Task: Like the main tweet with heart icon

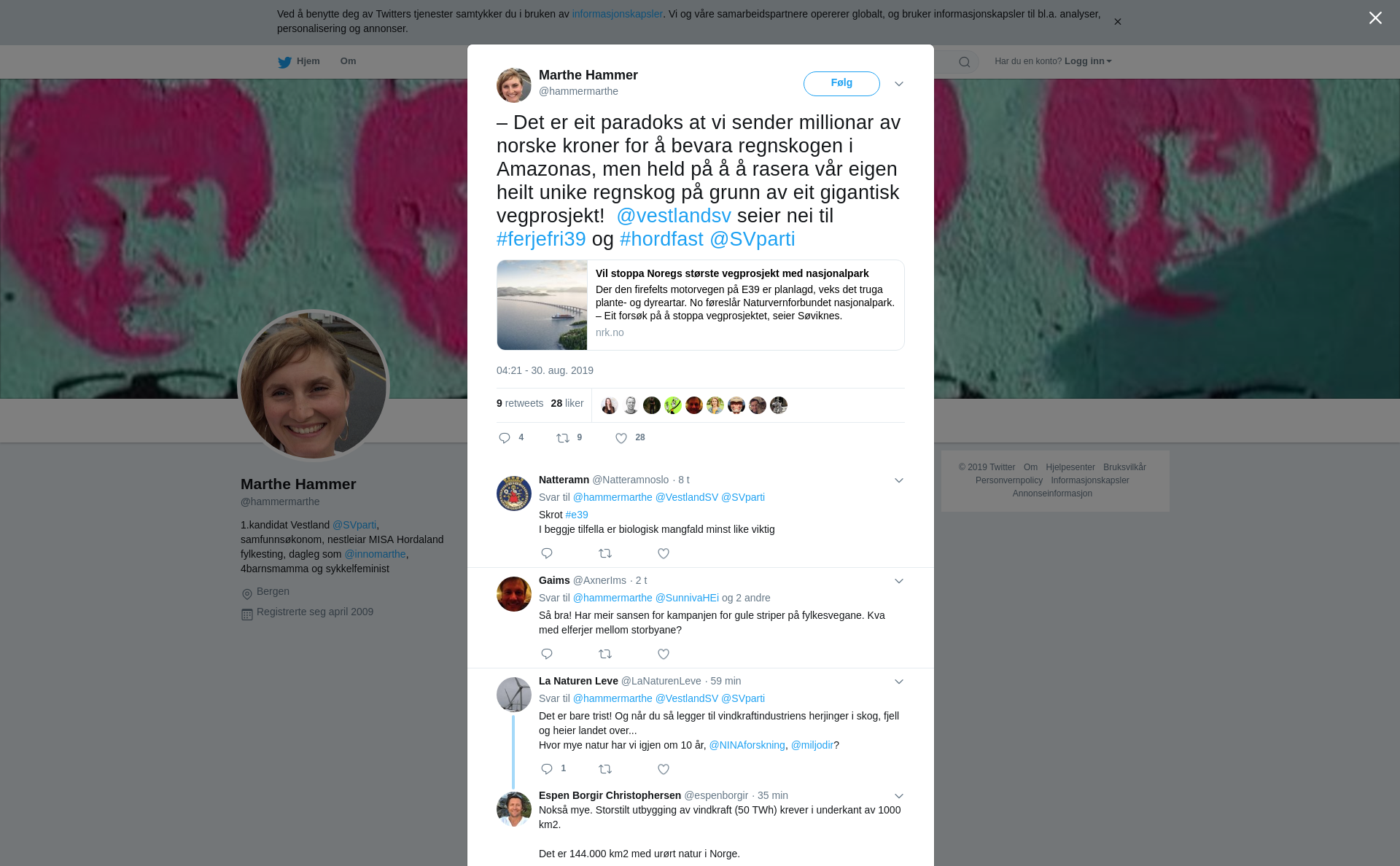Action: coord(621,438)
